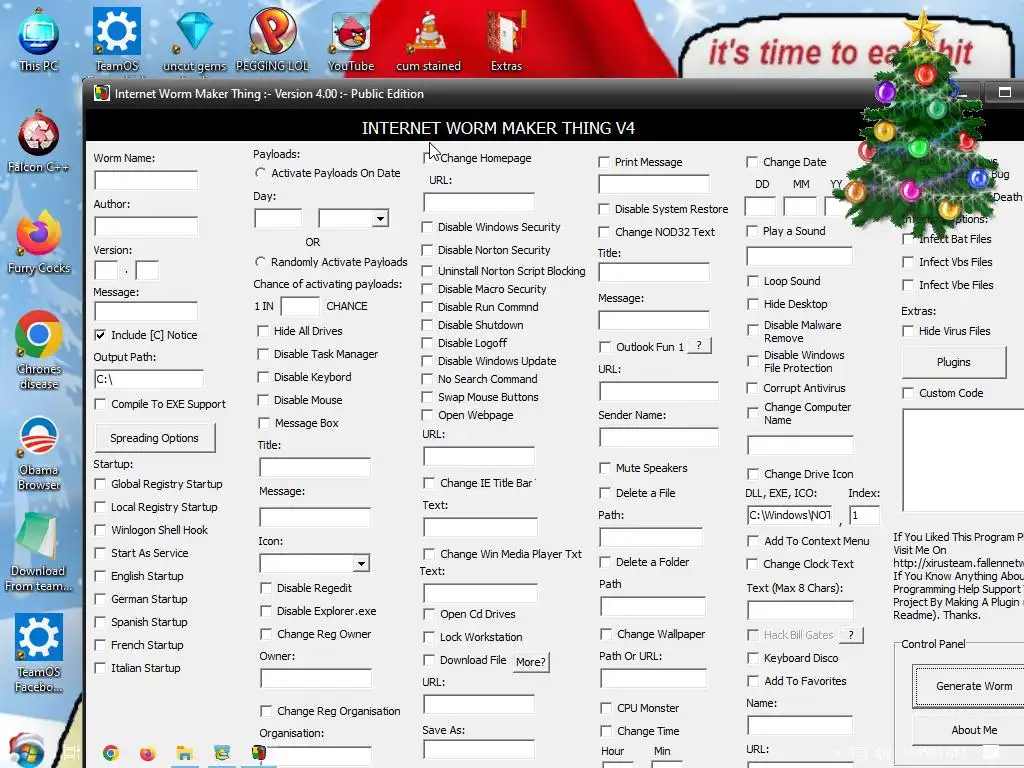1024x768 pixels.
Task: Click the Worm Maker taskbar icon
Action: pyautogui.click(x=259, y=753)
